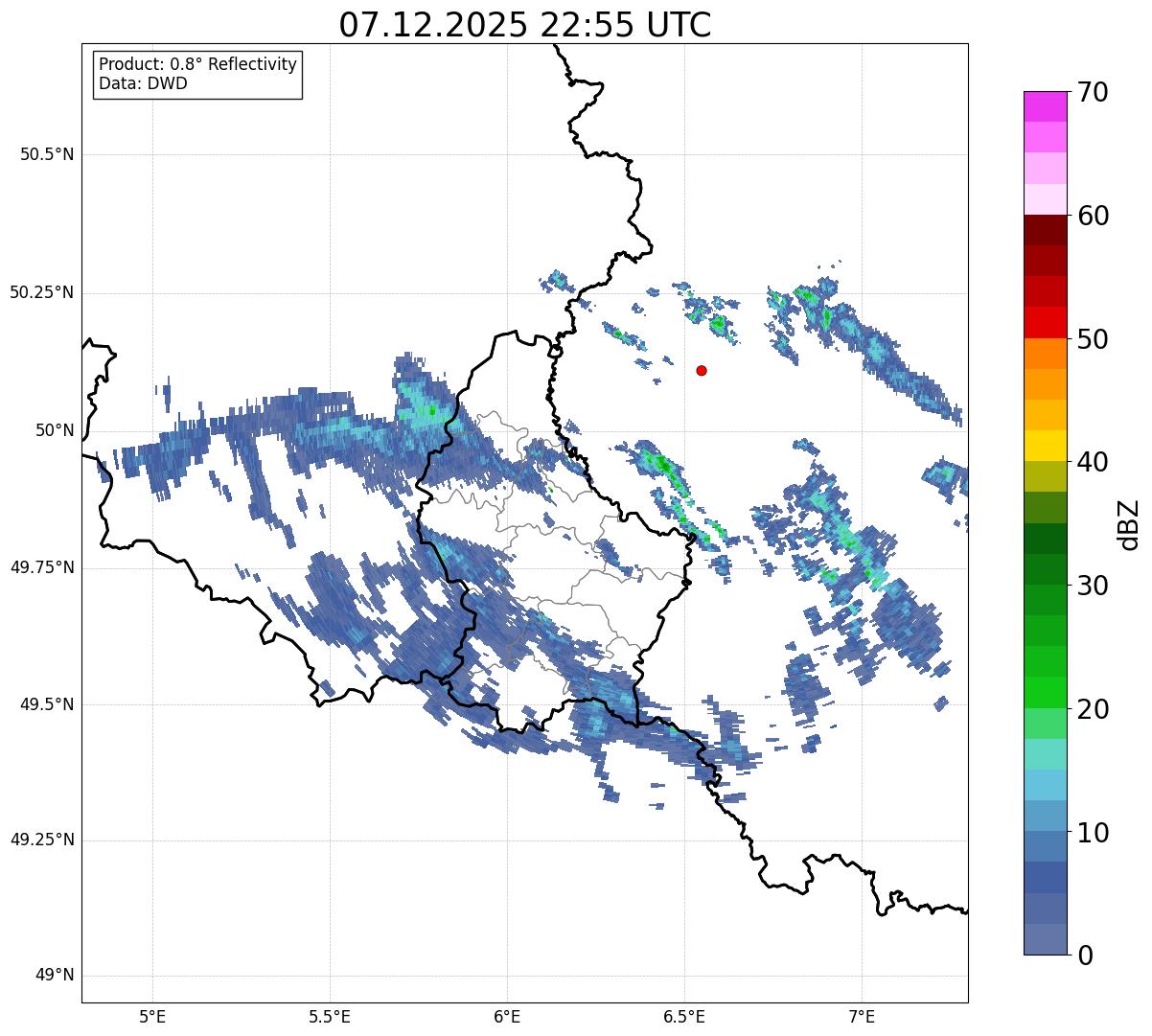
Task: Click the title '07.12.2025 22:55 UTC'
Action: [525, 25]
